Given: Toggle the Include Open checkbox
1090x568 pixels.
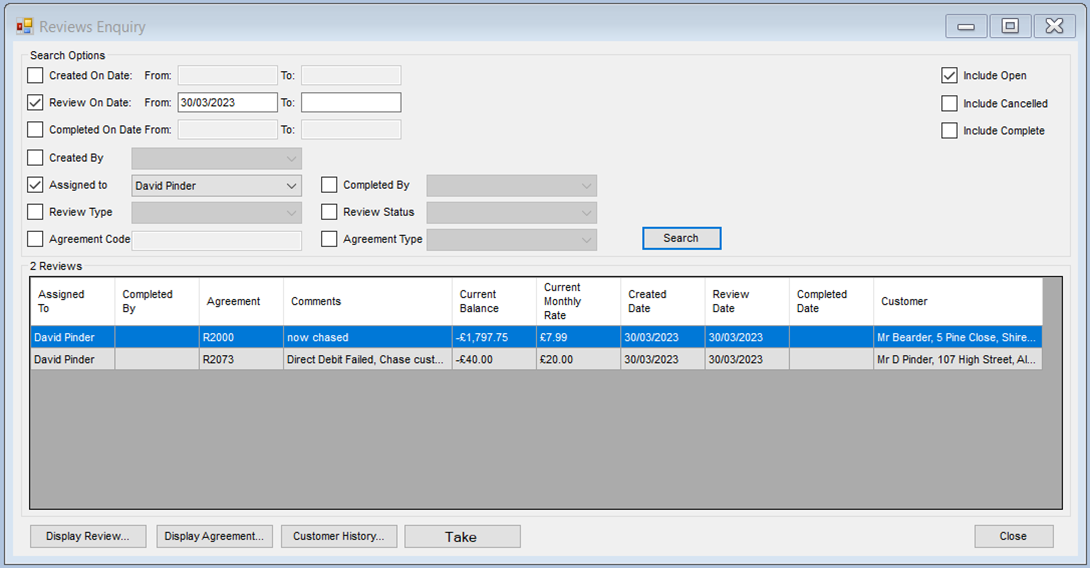Looking at the screenshot, I should click(x=949, y=75).
